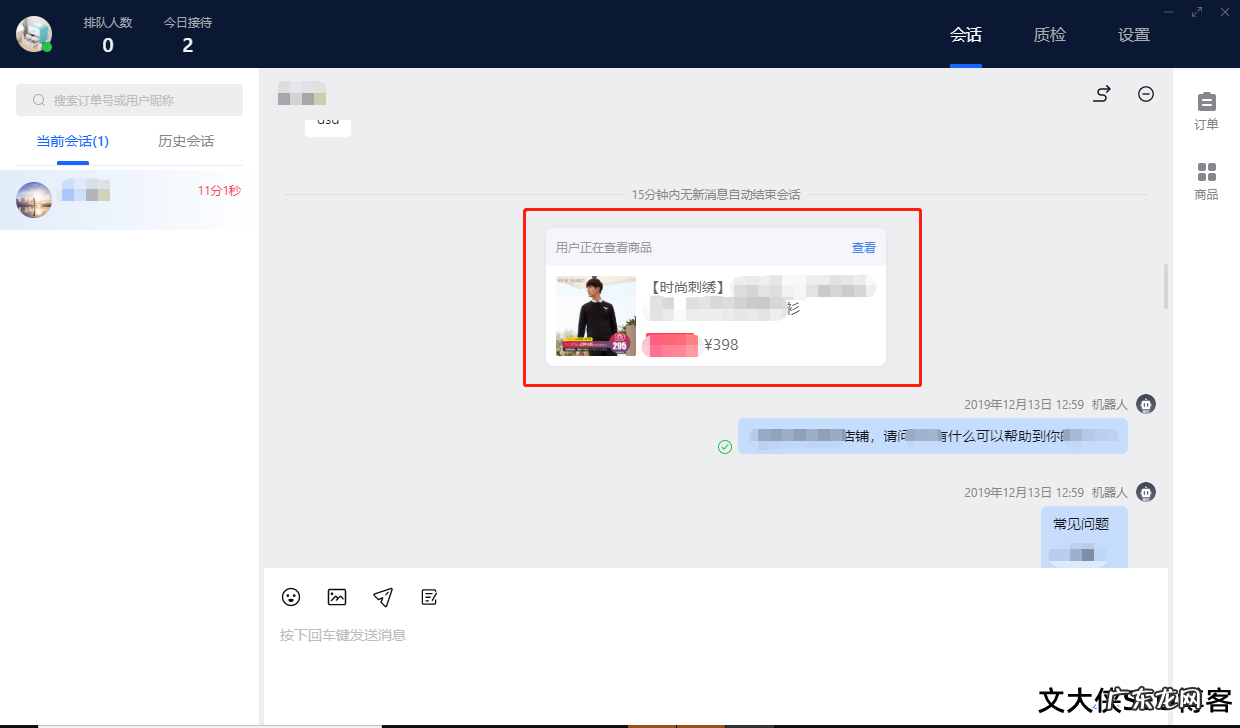
Task: Click the green message delivered checkmark
Action: (725, 445)
